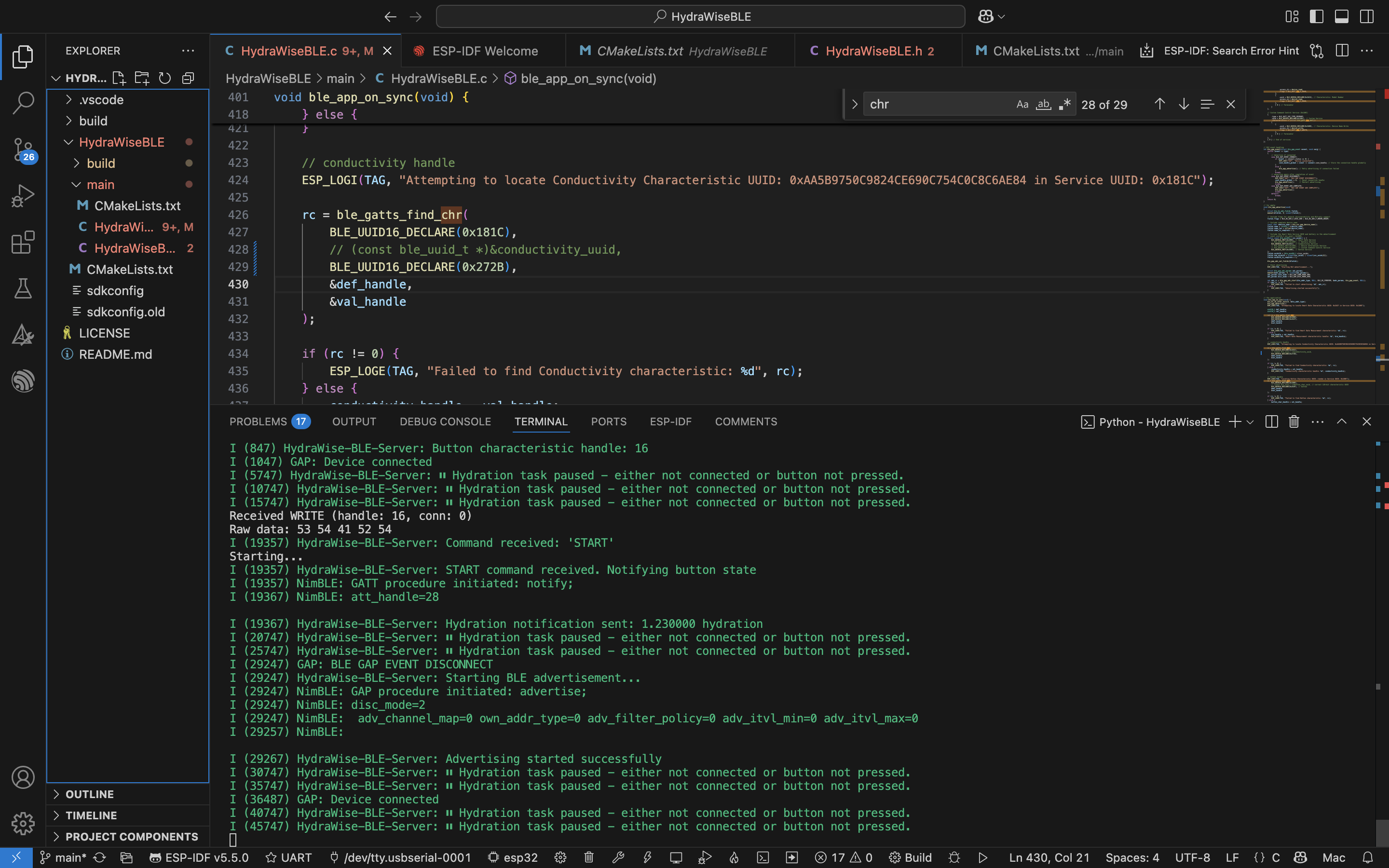
Task: Open the Espressif ESP-IDF sidebar icon
Action: 23,381
